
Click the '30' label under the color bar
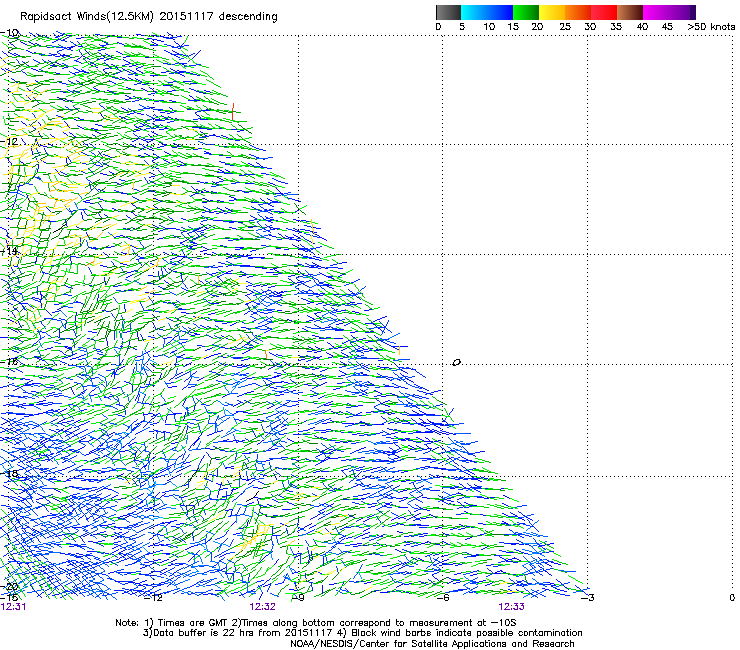(590, 26)
